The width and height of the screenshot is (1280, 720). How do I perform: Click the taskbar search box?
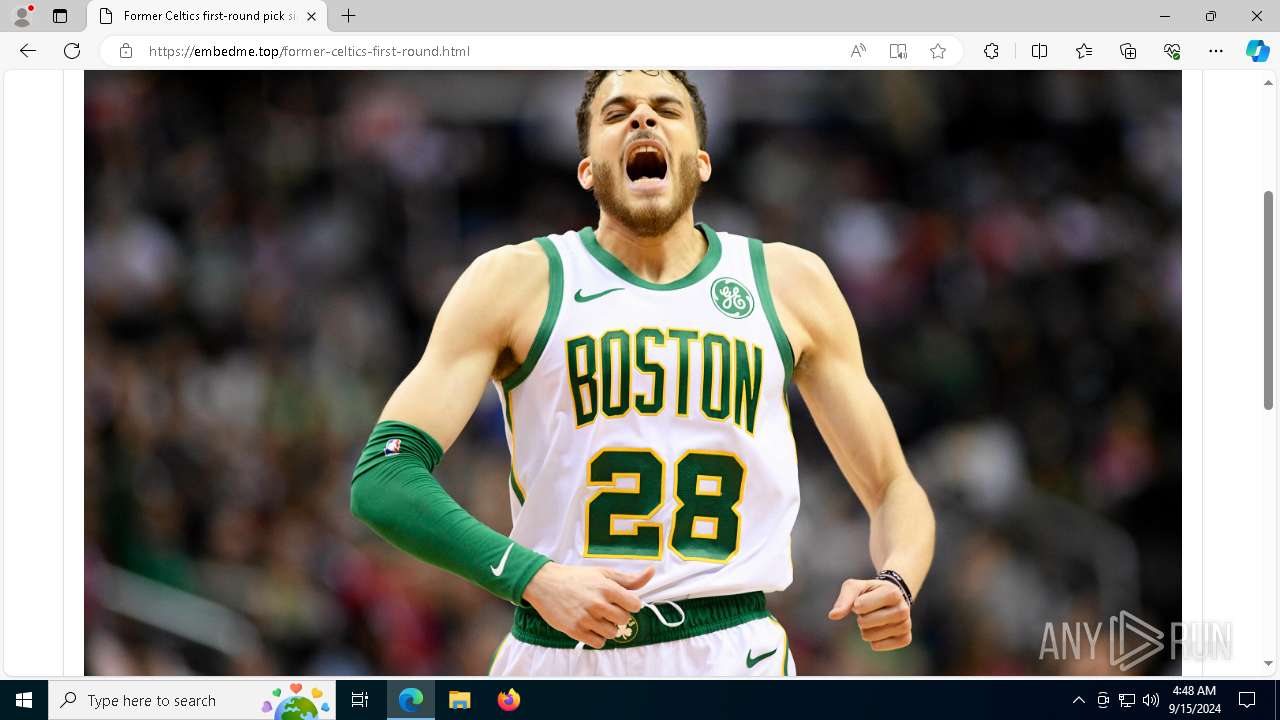(x=192, y=700)
